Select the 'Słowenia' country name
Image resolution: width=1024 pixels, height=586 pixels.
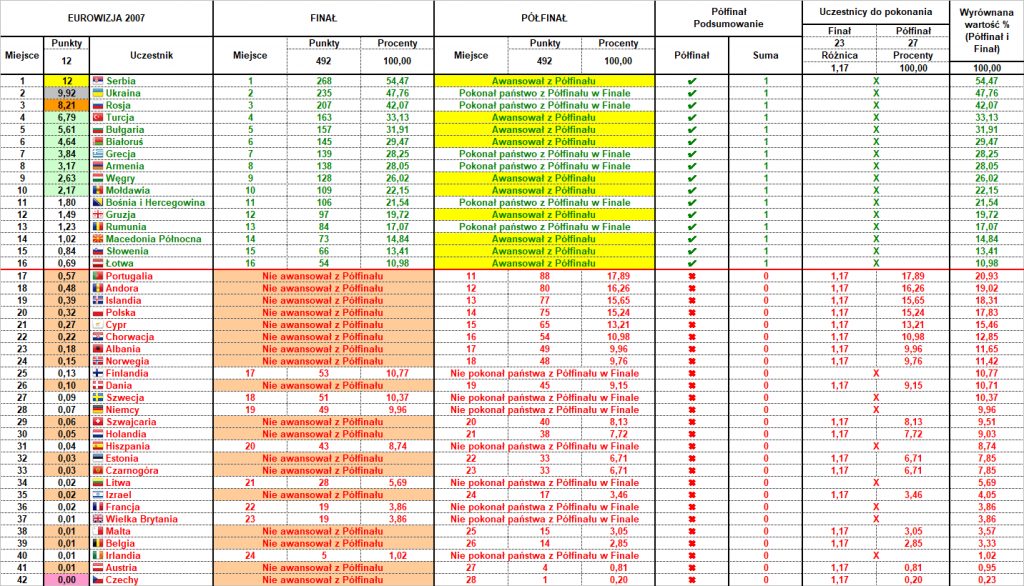point(127,252)
